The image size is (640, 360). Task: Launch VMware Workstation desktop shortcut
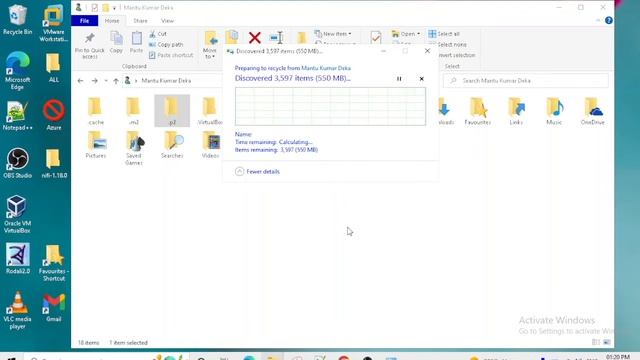tap(53, 23)
